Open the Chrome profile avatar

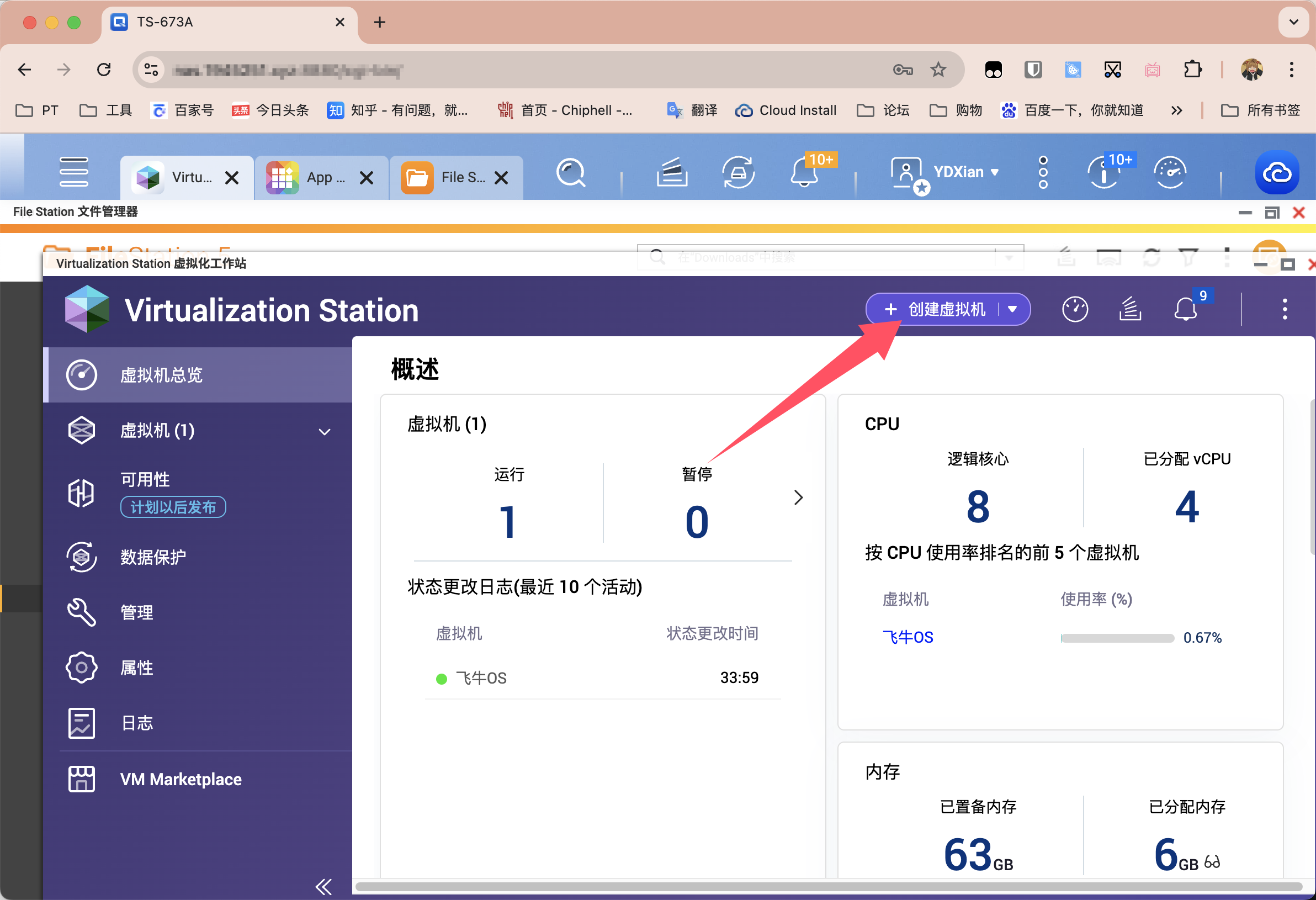click(1251, 70)
